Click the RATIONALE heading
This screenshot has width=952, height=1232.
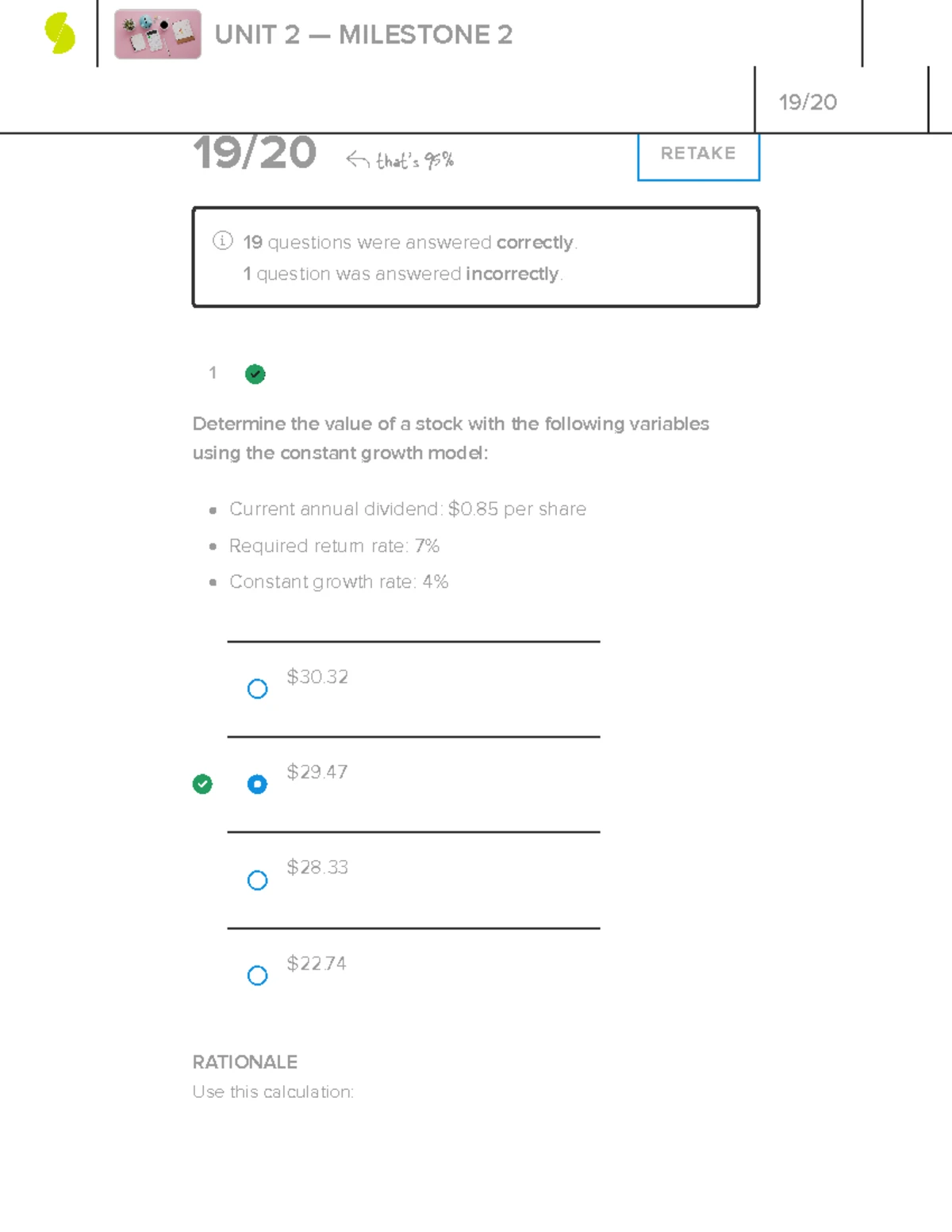[x=245, y=1061]
